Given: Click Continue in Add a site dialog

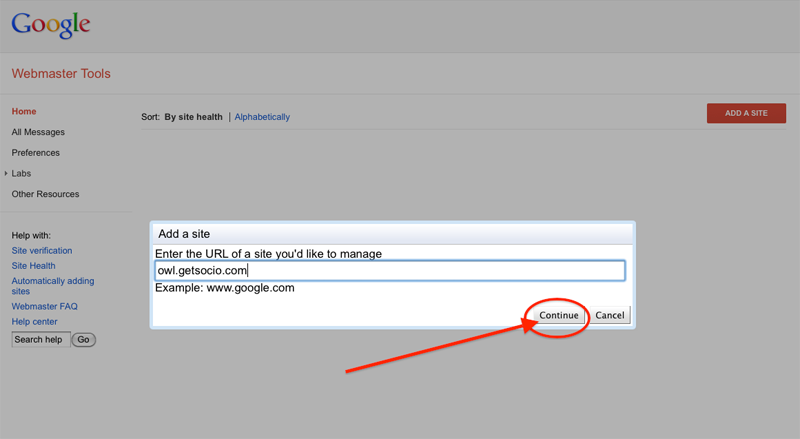Looking at the screenshot, I should [x=559, y=315].
